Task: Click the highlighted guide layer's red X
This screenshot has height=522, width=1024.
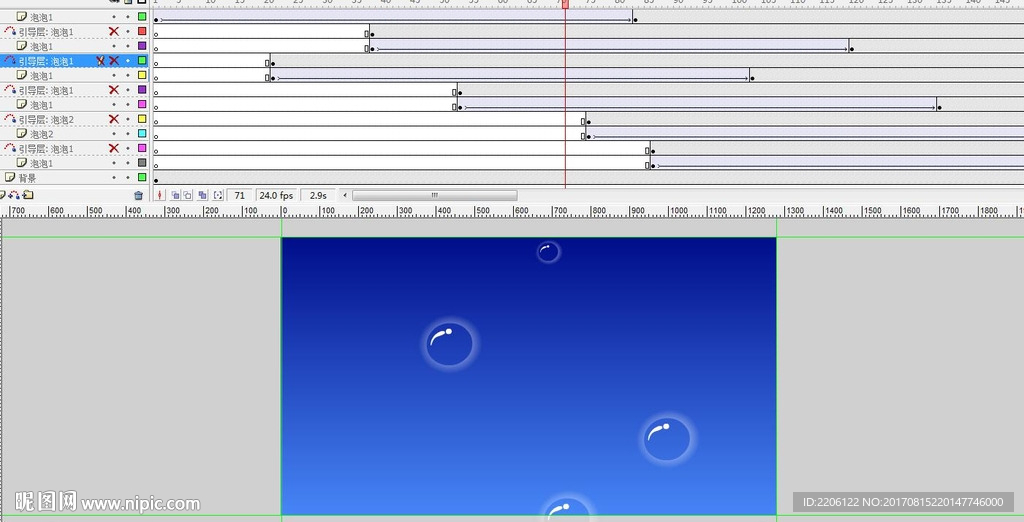Action: (x=114, y=61)
